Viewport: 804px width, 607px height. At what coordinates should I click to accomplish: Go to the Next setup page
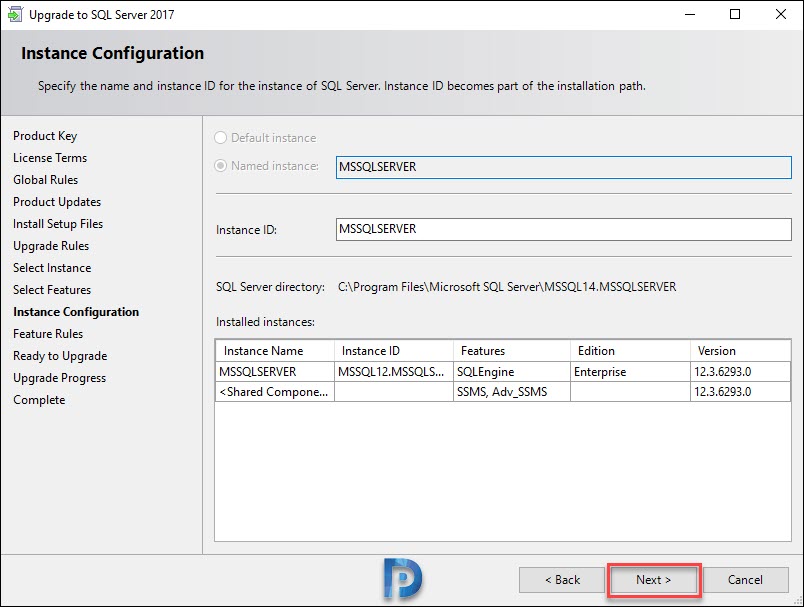pyautogui.click(x=654, y=580)
